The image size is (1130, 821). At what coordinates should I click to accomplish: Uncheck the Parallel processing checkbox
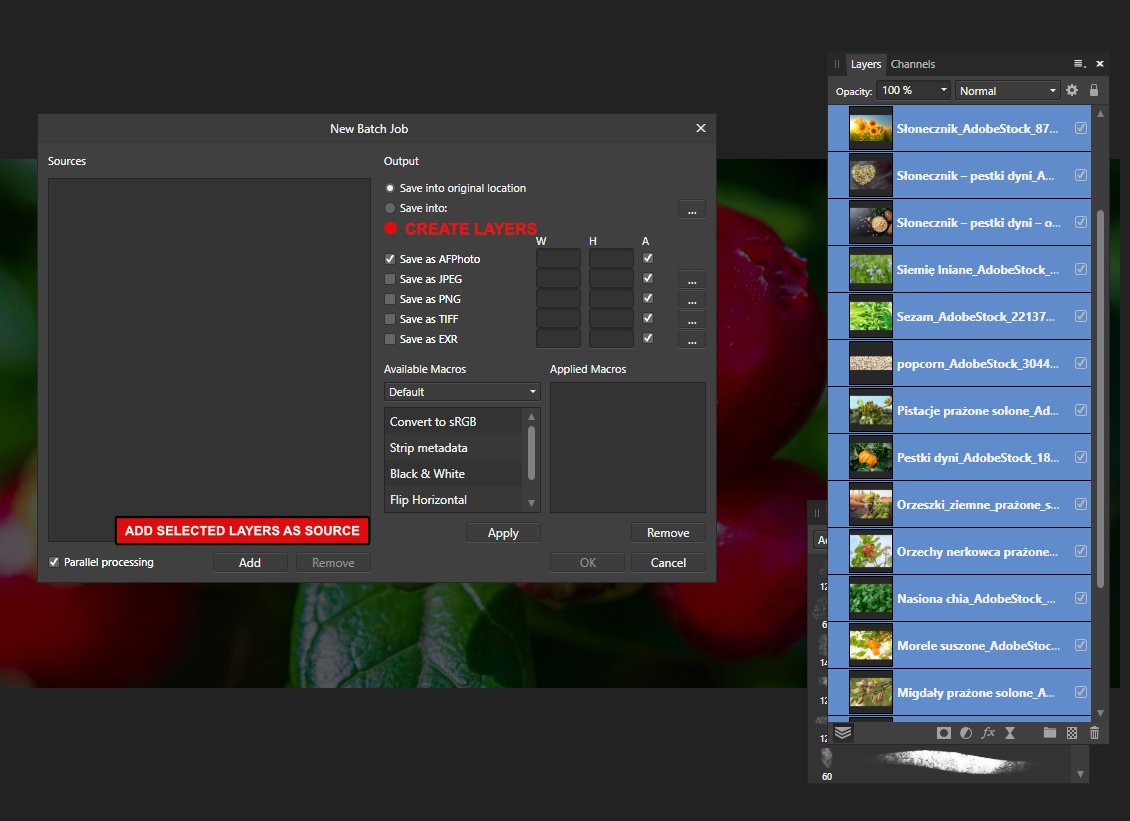[54, 562]
